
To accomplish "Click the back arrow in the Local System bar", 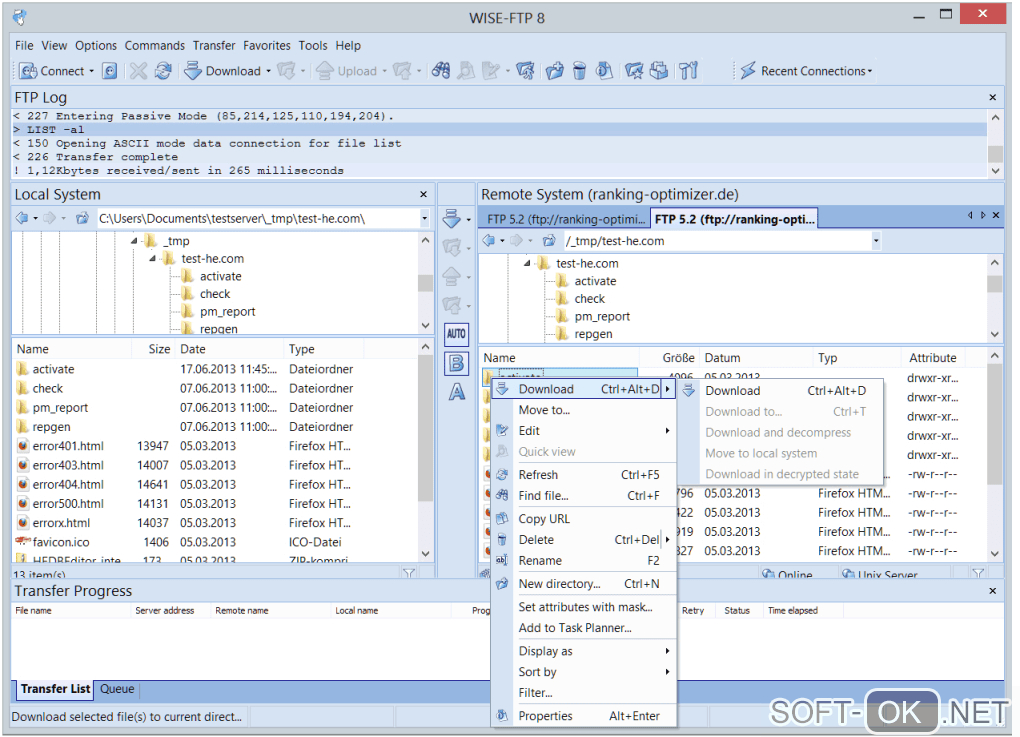I will coord(22,218).
